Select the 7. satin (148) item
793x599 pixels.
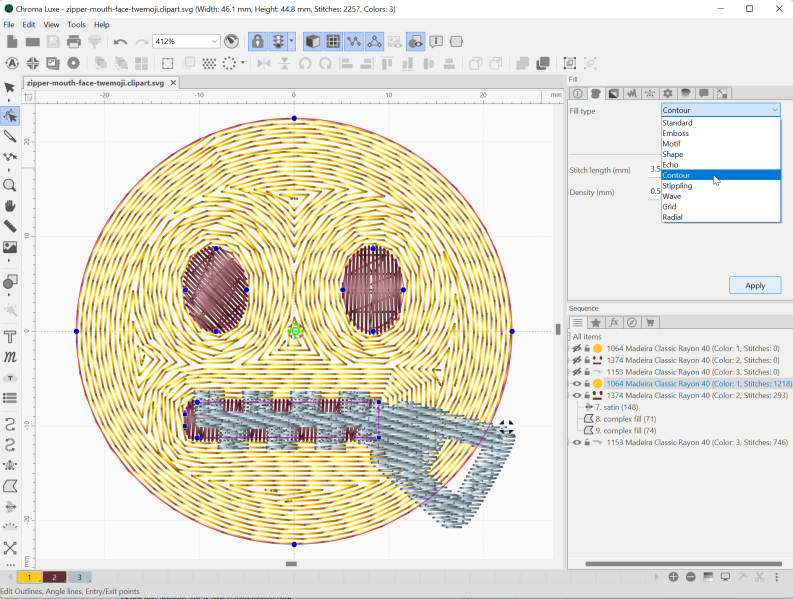(x=616, y=407)
